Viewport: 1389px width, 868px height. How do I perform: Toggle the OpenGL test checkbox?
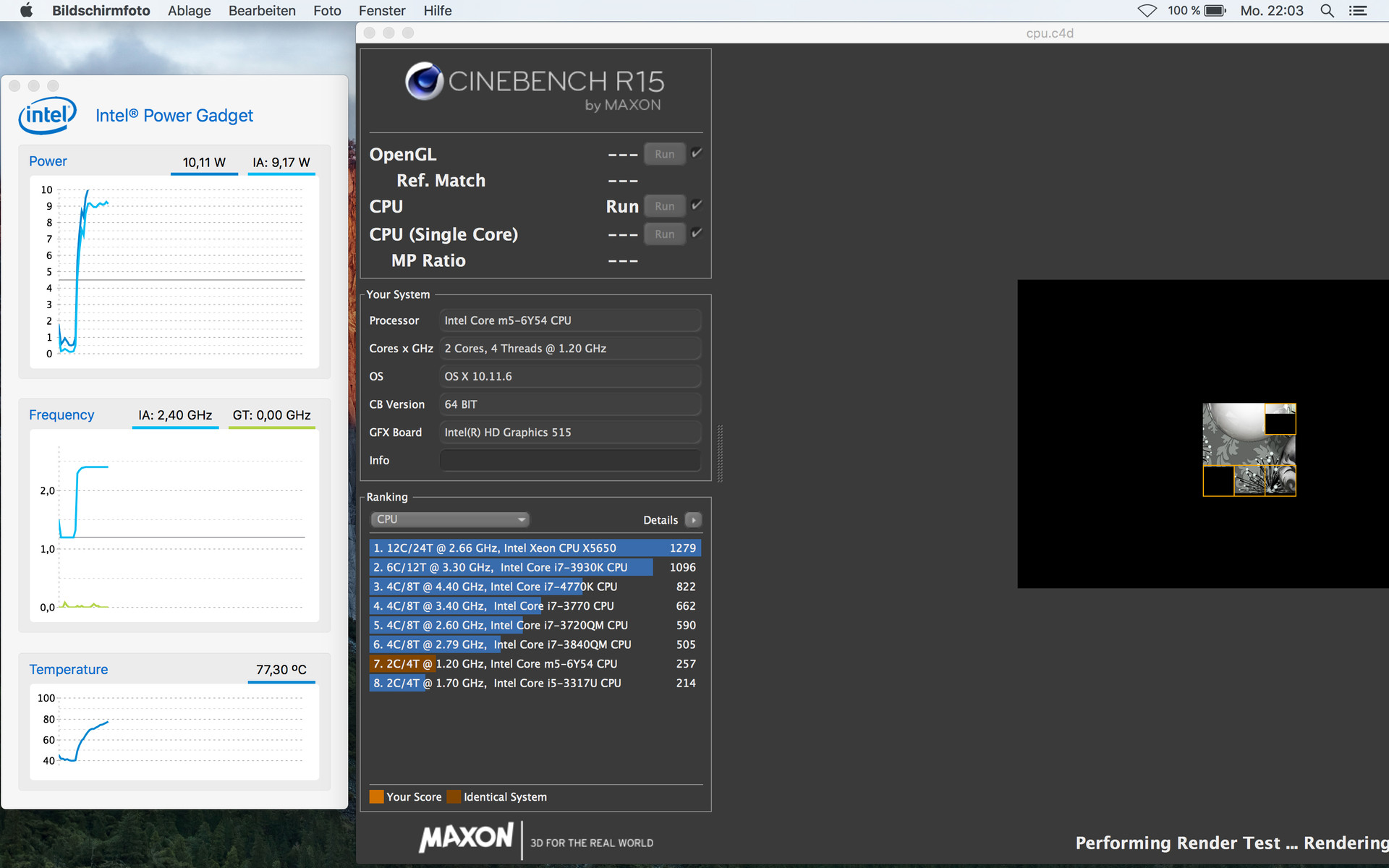click(697, 153)
